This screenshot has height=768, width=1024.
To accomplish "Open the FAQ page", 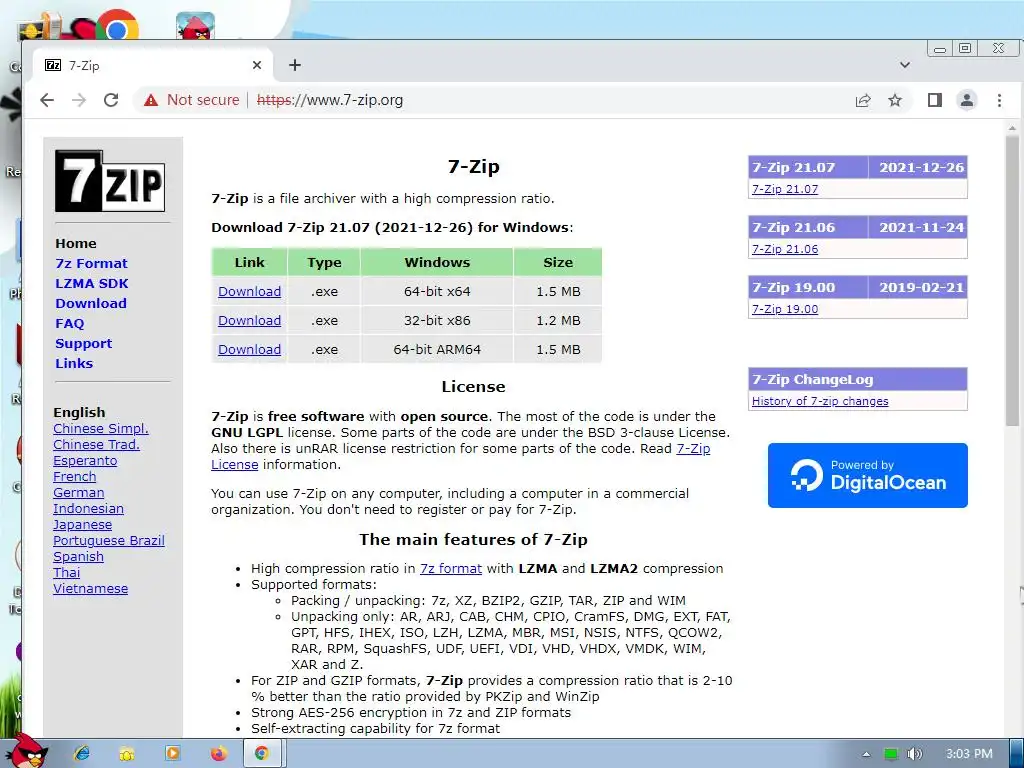I will 70,323.
